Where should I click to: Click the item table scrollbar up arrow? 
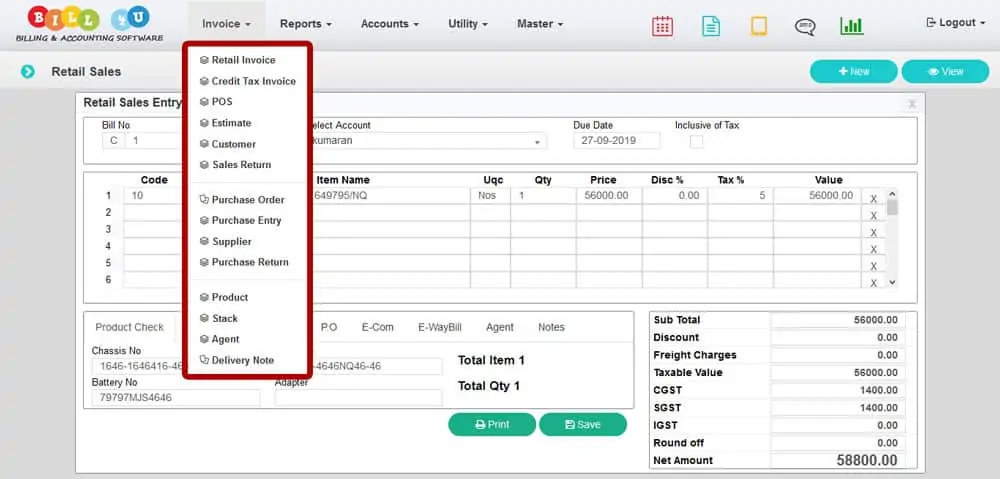(x=892, y=194)
